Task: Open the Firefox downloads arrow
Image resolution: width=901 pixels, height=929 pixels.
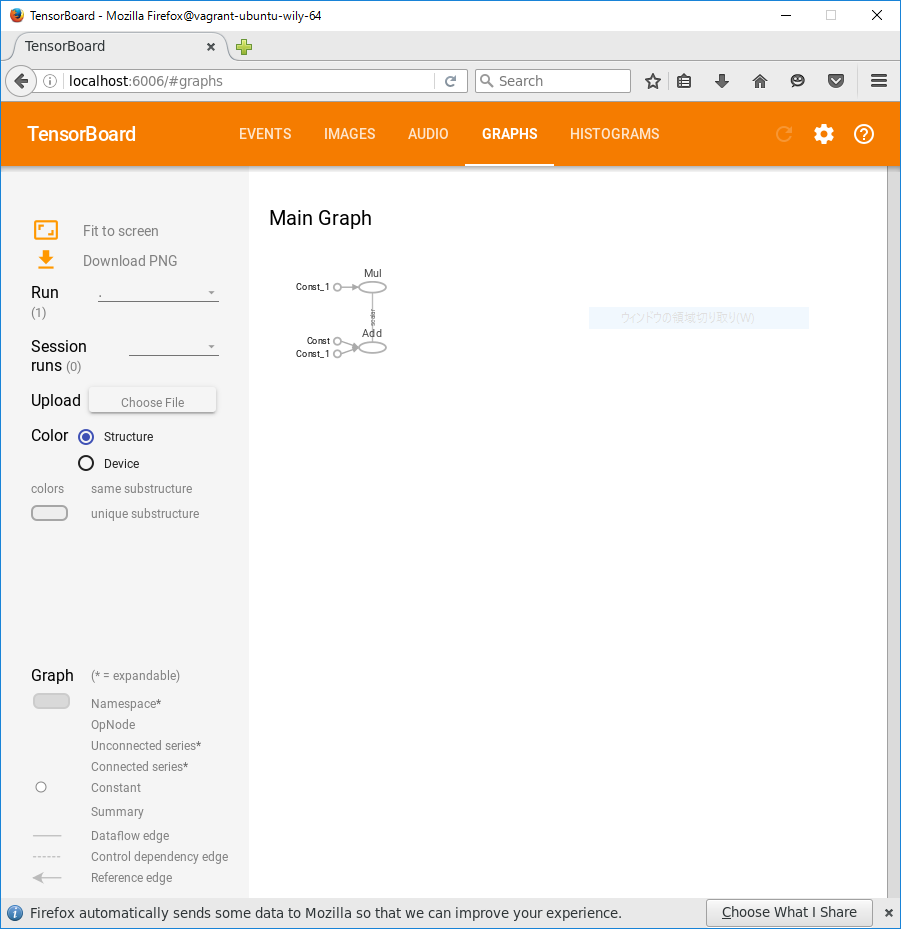Action: pos(722,81)
